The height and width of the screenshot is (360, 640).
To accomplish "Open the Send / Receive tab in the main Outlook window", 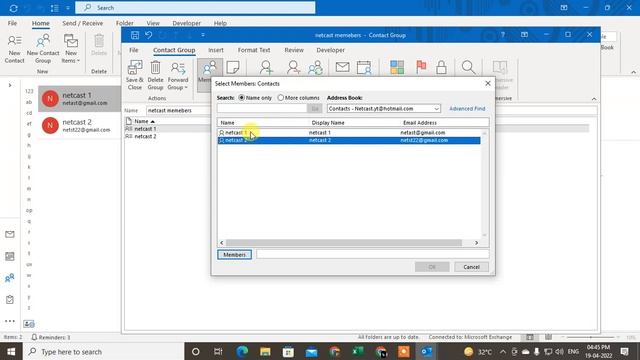I will [x=82, y=23].
